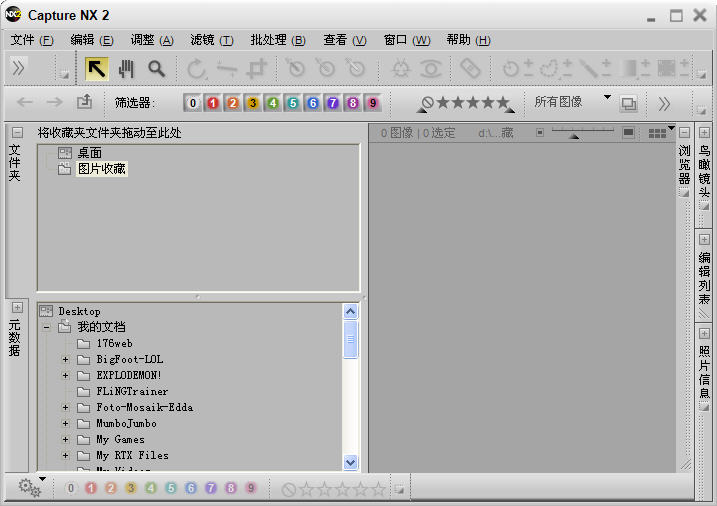Toggle filter label 1 red

[212, 102]
